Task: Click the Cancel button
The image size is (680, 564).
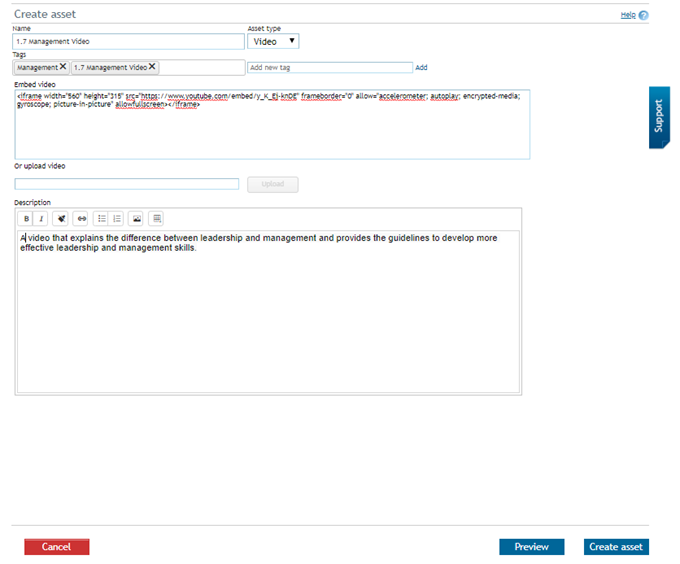Action: pyautogui.click(x=57, y=547)
